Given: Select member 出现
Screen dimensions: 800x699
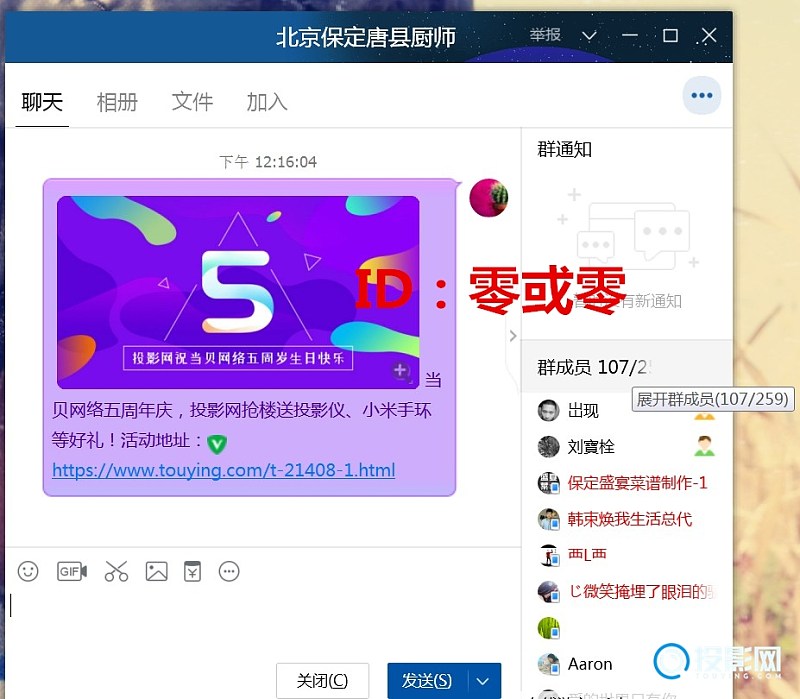Looking at the screenshot, I should point(626,410).
